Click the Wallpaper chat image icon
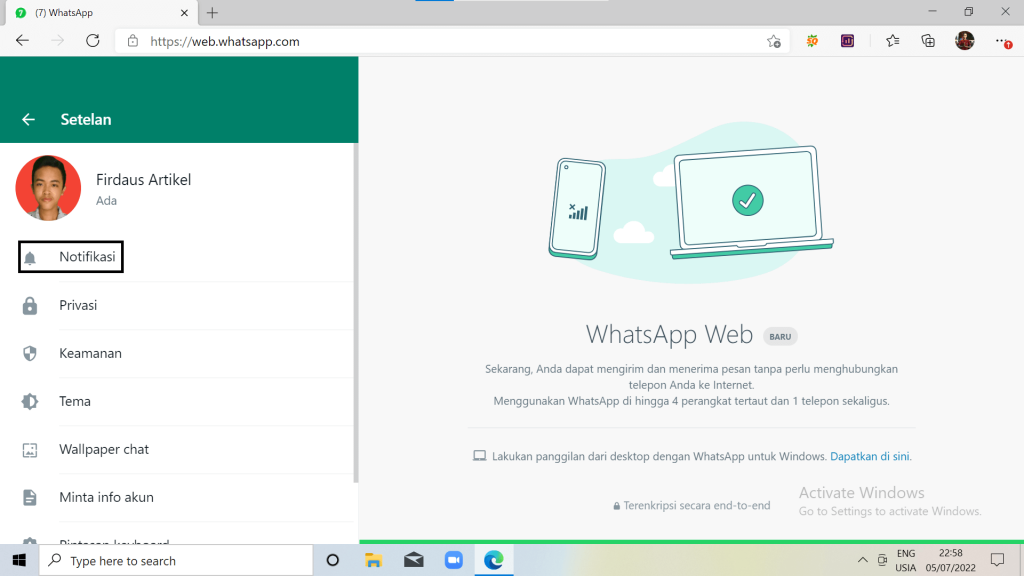This screenshot has height=576, width=1024. pyautogui.click(x=30, y=450)
